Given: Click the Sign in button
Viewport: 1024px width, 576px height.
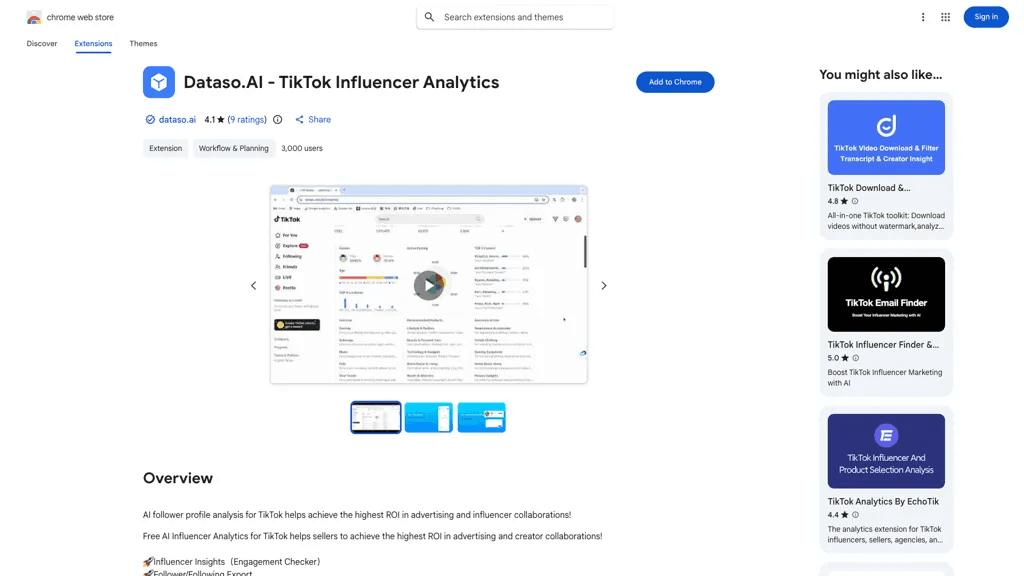Looking at the screenshot, I should 985,17.
